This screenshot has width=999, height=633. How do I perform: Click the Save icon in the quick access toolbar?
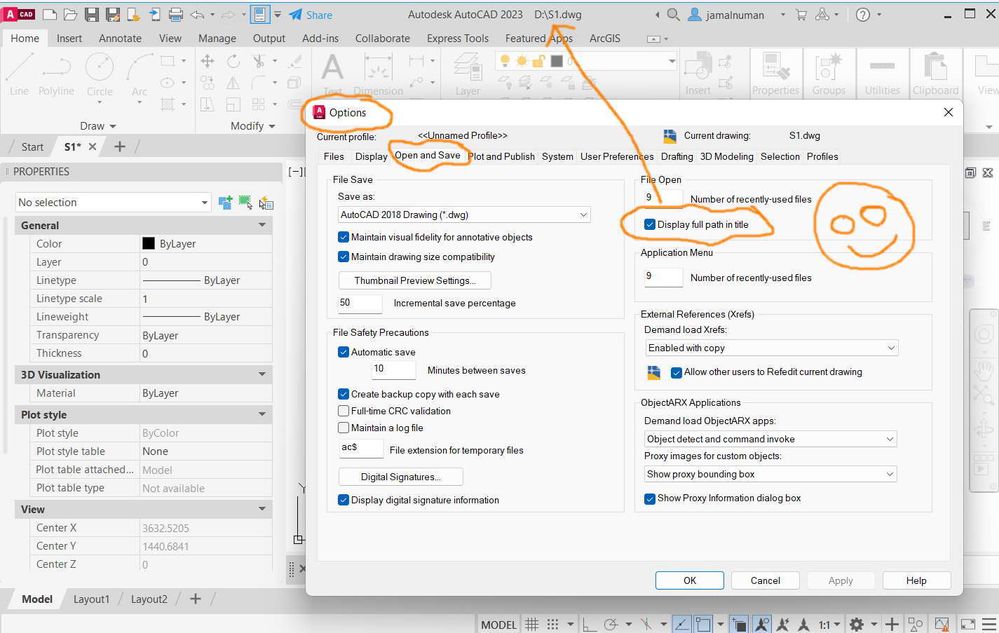[92, 14]
